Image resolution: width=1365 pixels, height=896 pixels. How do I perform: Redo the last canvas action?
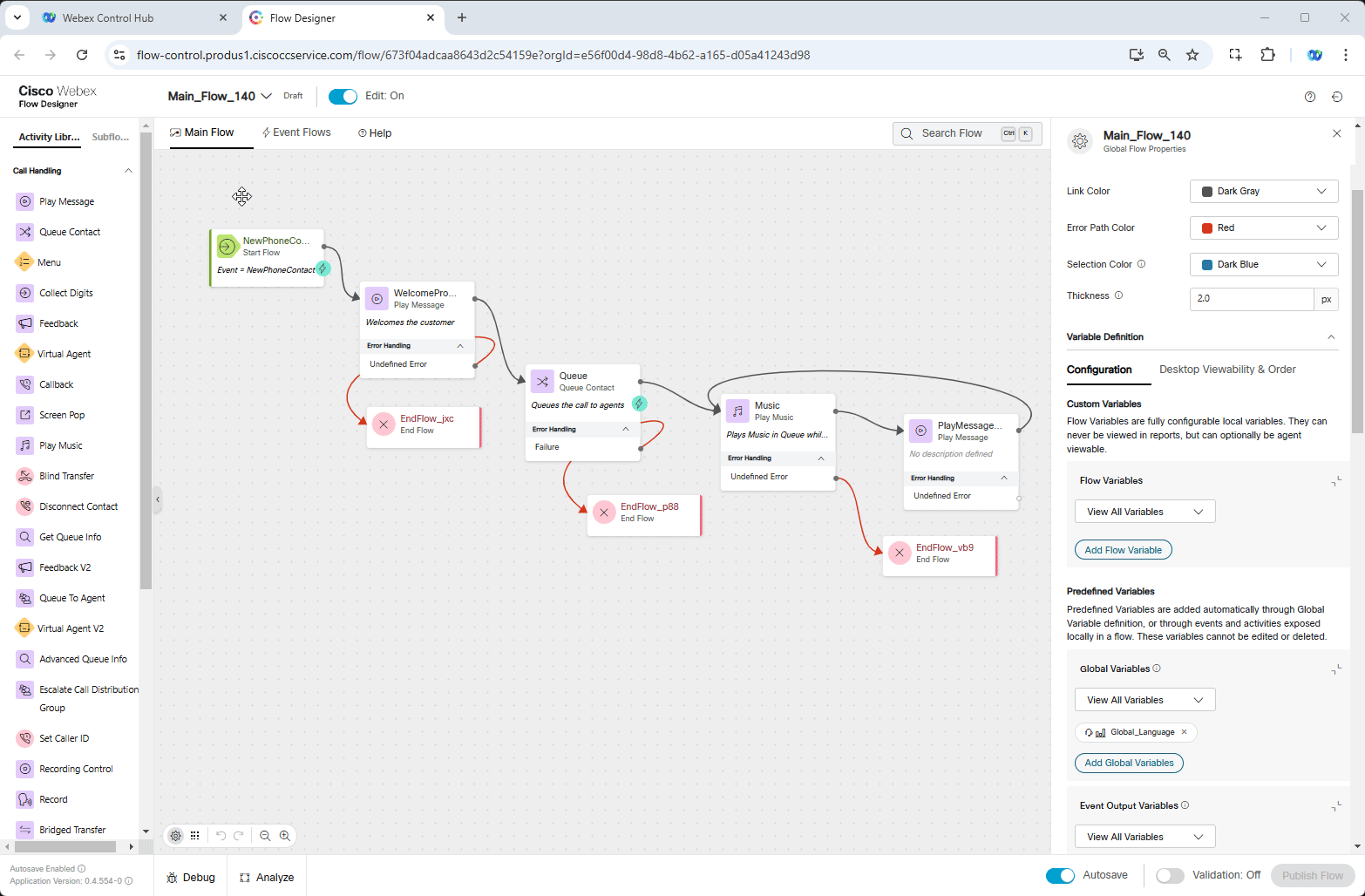coord(238,836)
